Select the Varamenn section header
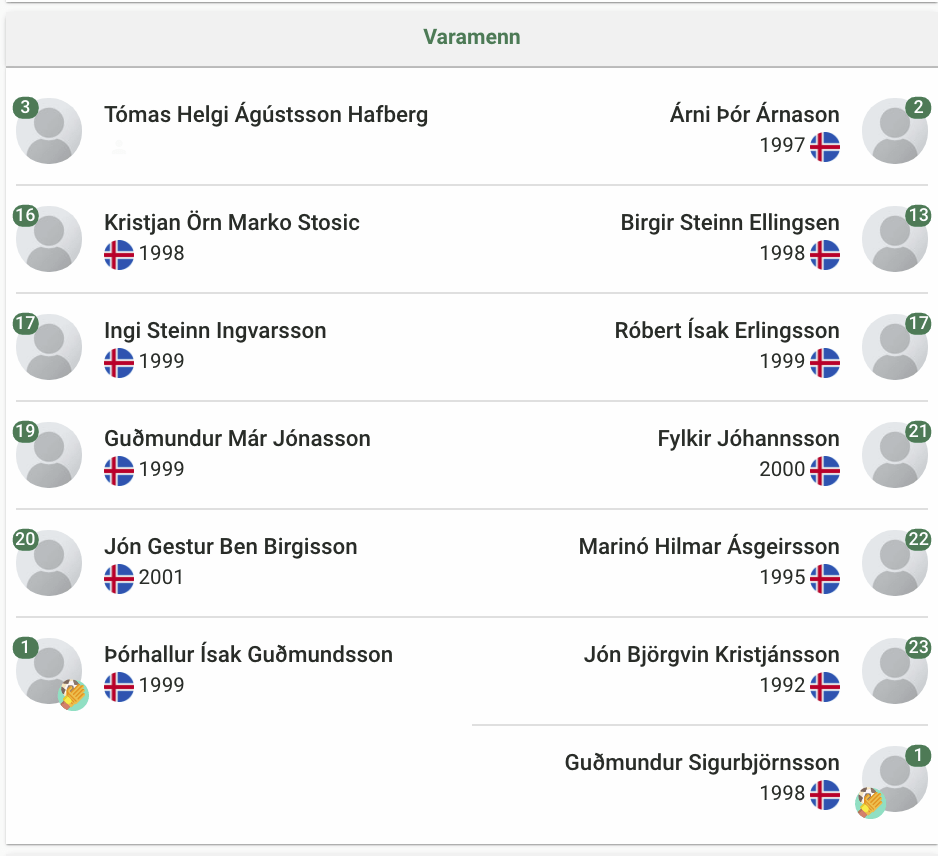 [x=471, y=37]
